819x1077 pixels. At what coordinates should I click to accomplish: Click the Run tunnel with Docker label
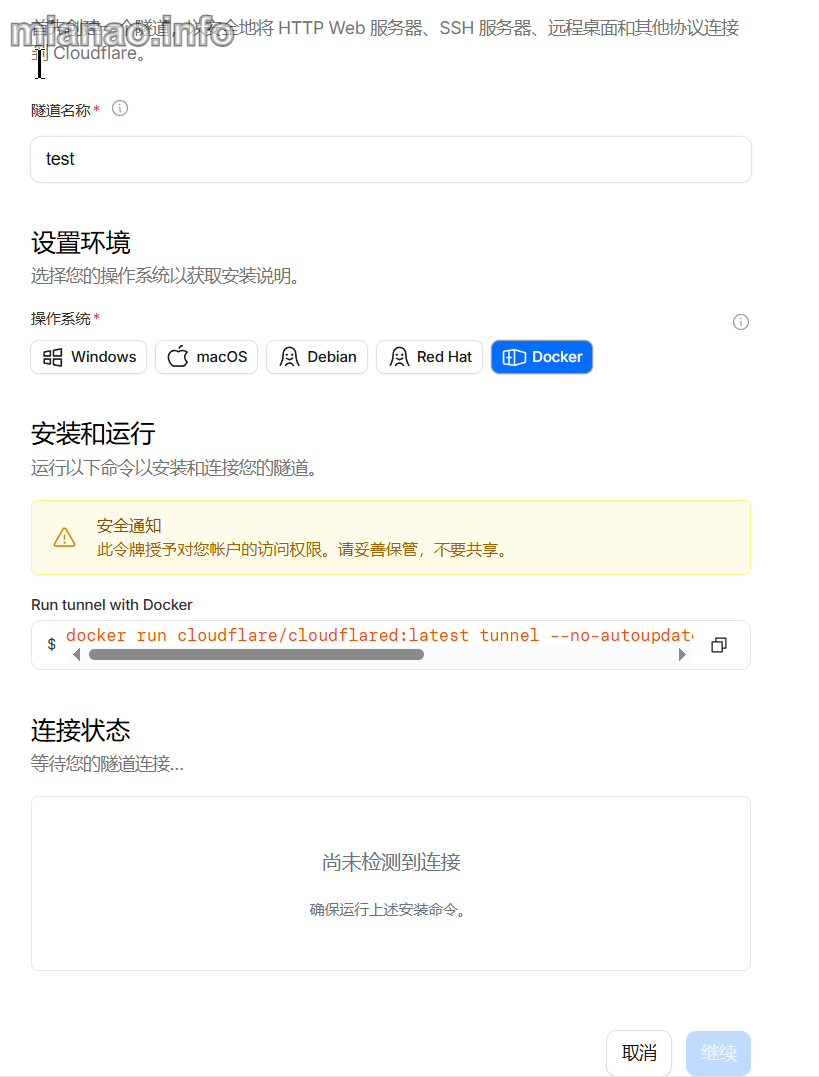click(112, 605)
